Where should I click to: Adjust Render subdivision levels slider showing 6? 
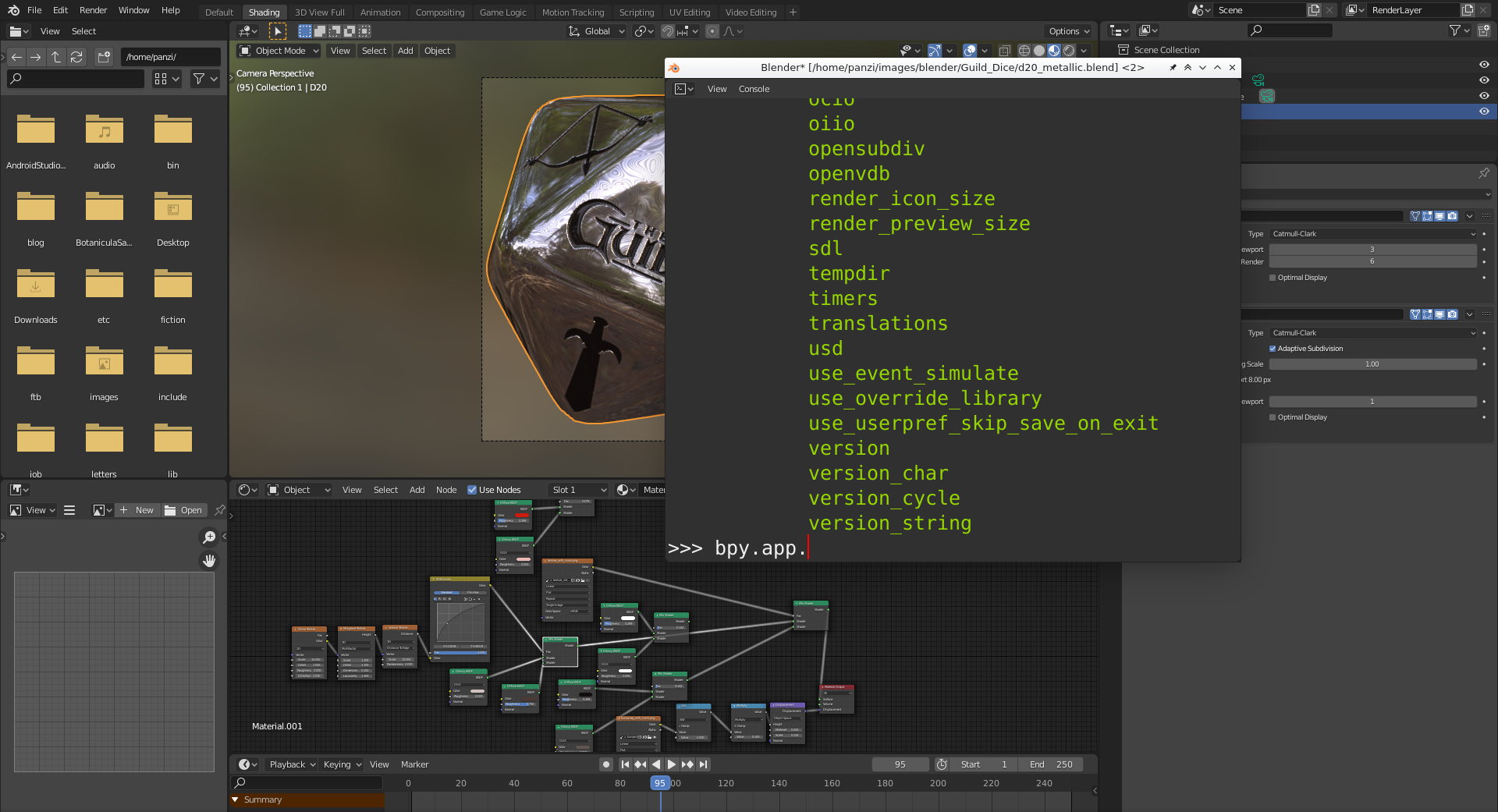1372,261
